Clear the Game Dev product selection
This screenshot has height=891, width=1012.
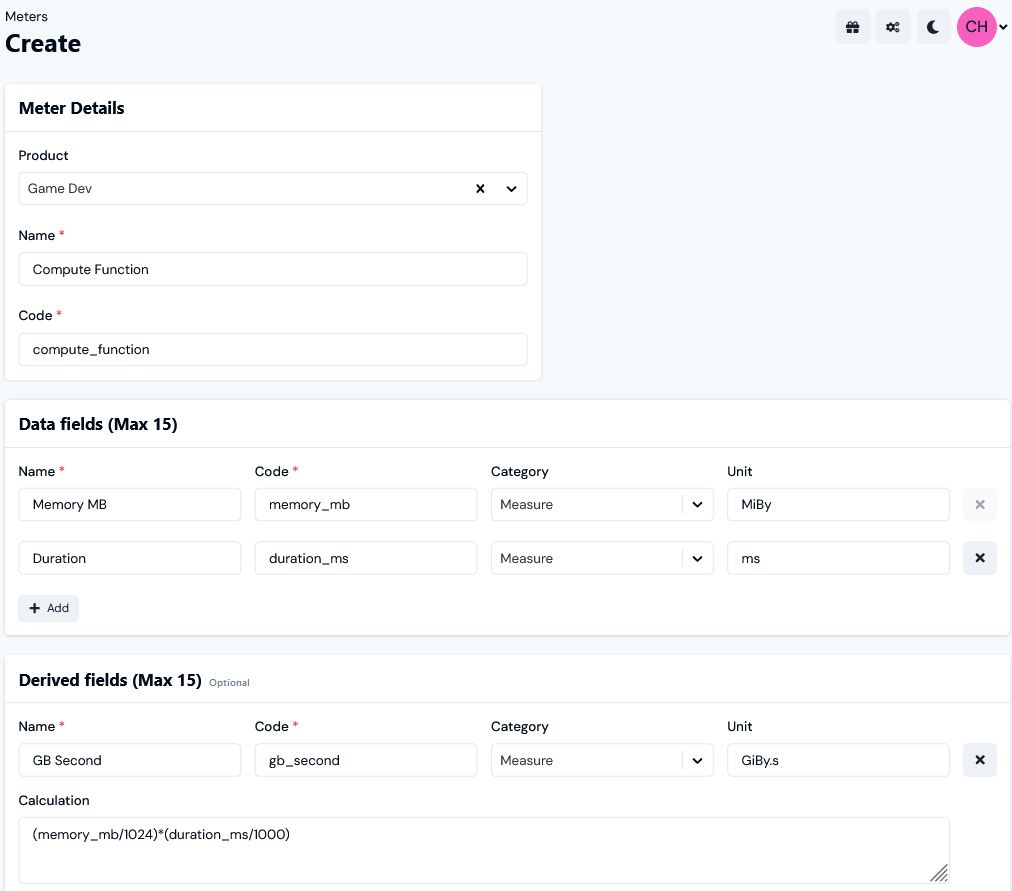coord(480,188)
